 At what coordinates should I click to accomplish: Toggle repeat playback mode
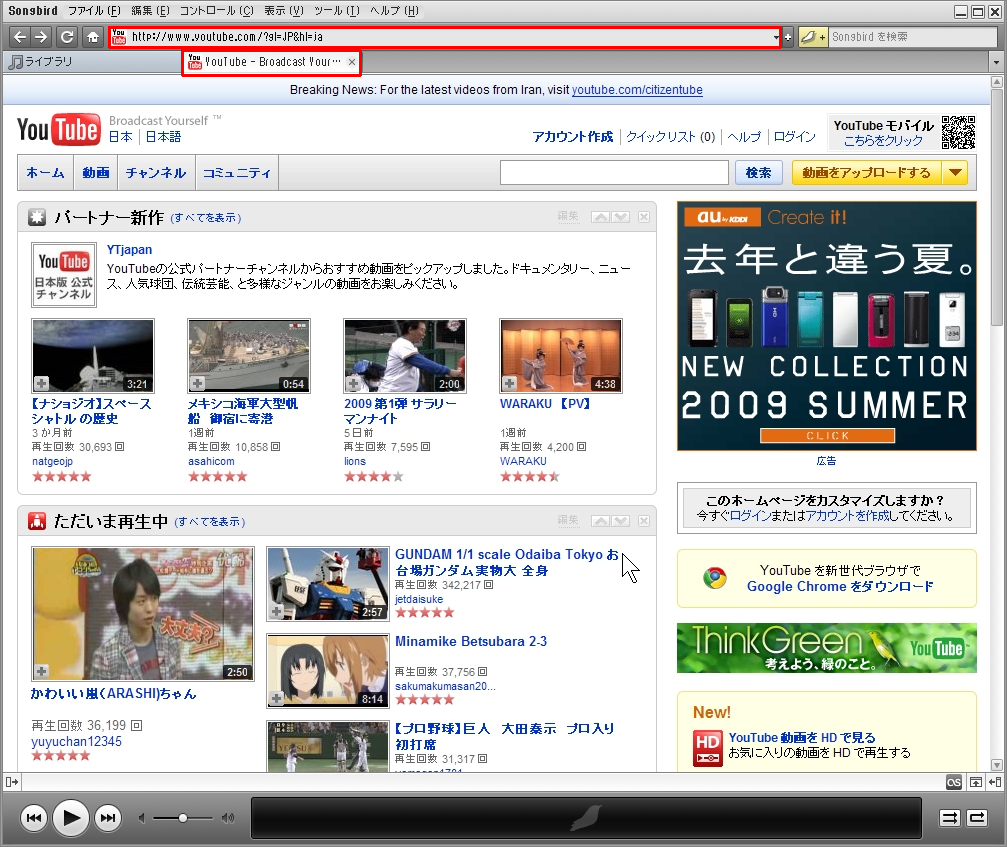tap(977, 817)
